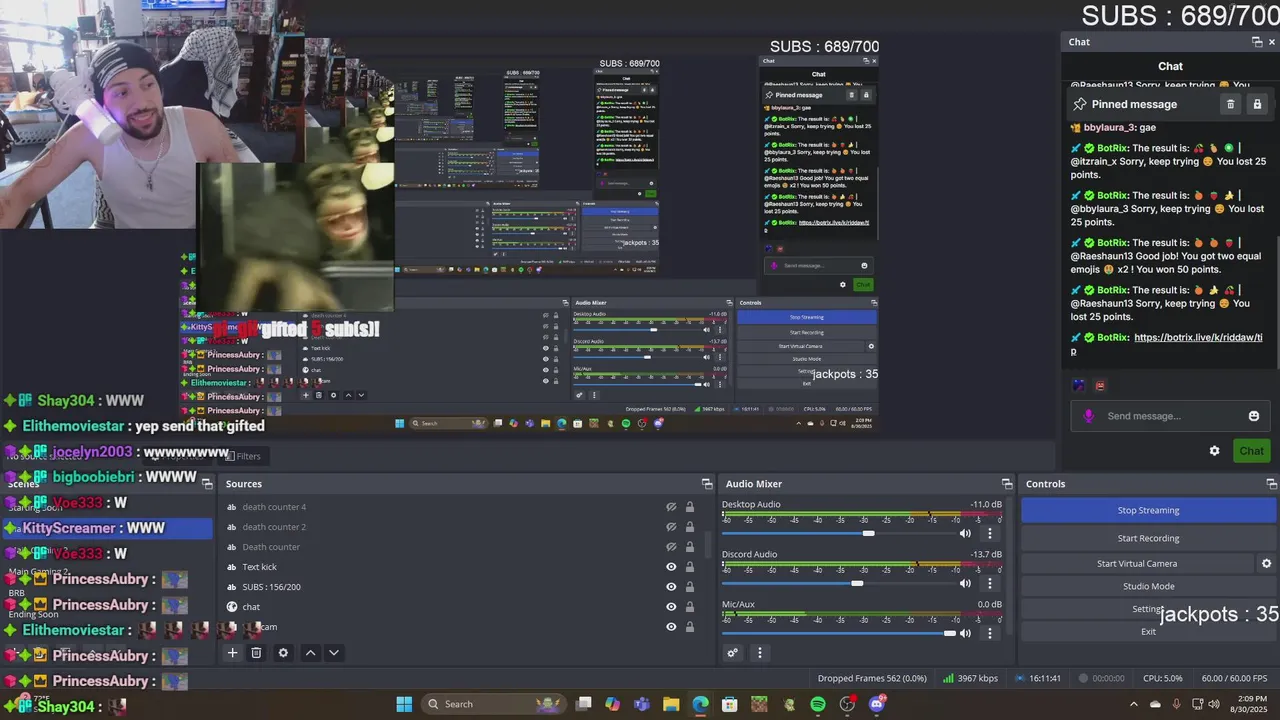Click Studio Mode button
The image size is (1280, 720).
pyautogui.click(x=1148, y=586)
